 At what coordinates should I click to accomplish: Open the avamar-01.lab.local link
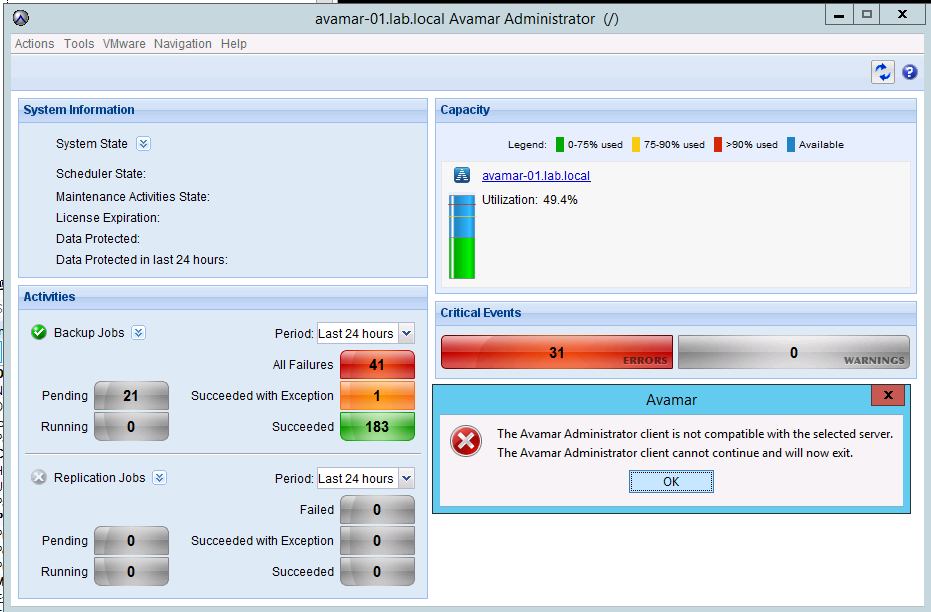[536, 176]
